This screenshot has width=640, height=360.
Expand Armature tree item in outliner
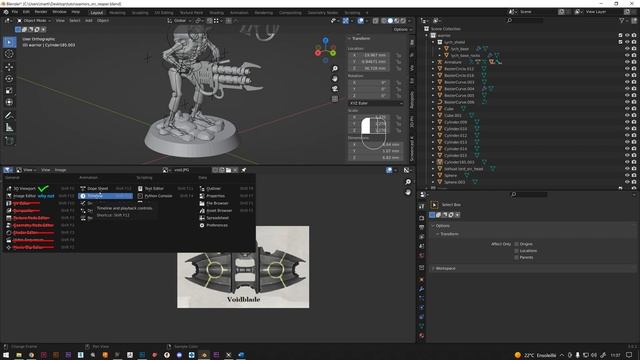[x=433, y=62]
